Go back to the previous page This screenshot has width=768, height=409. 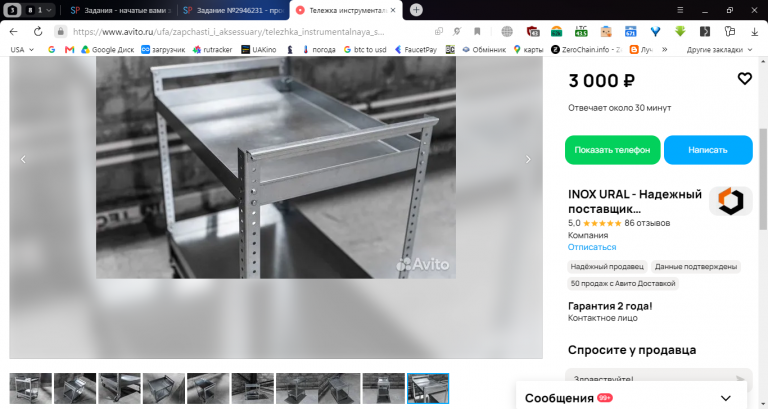point(13,32)
